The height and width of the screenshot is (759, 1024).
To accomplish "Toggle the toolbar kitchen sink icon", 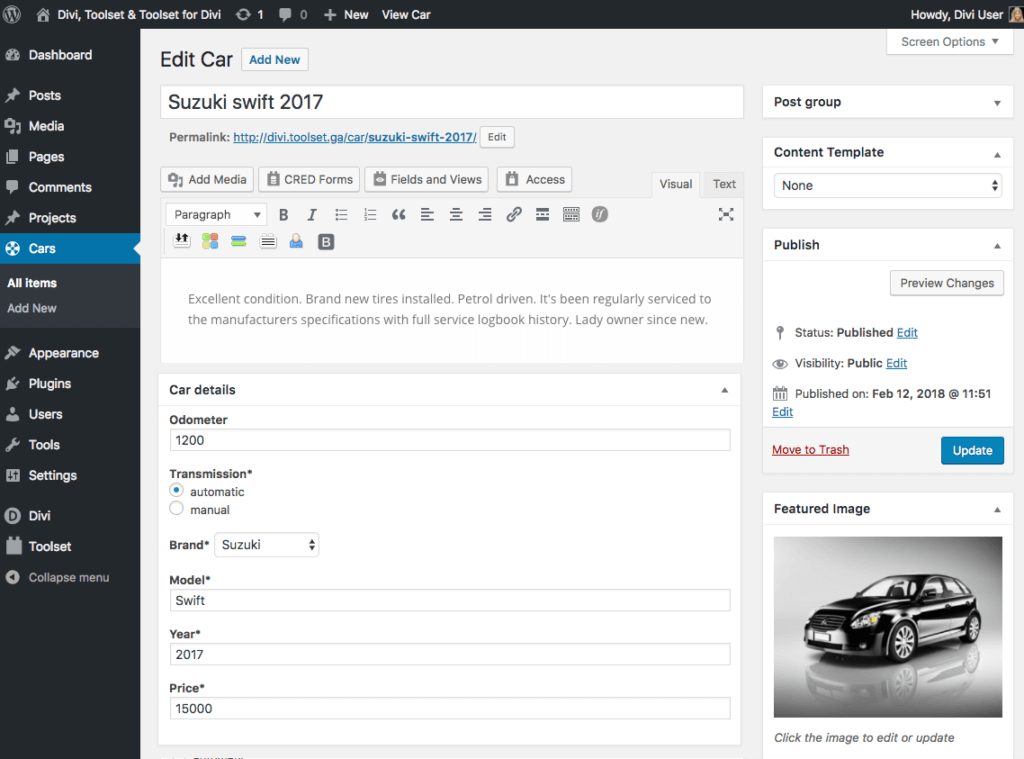I will pos(571,215).
